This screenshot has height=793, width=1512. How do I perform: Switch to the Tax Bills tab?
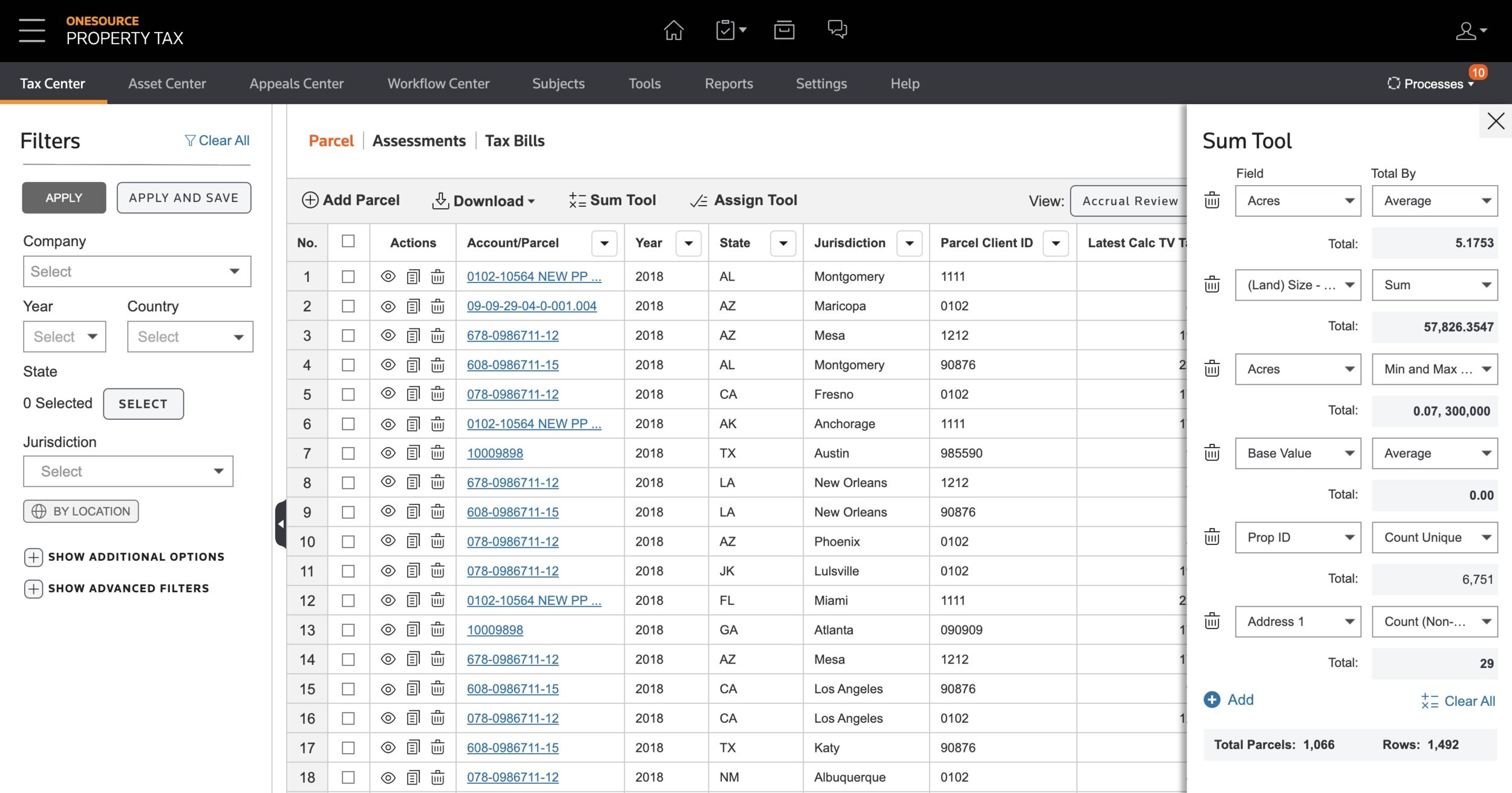(x=515, y=141)
